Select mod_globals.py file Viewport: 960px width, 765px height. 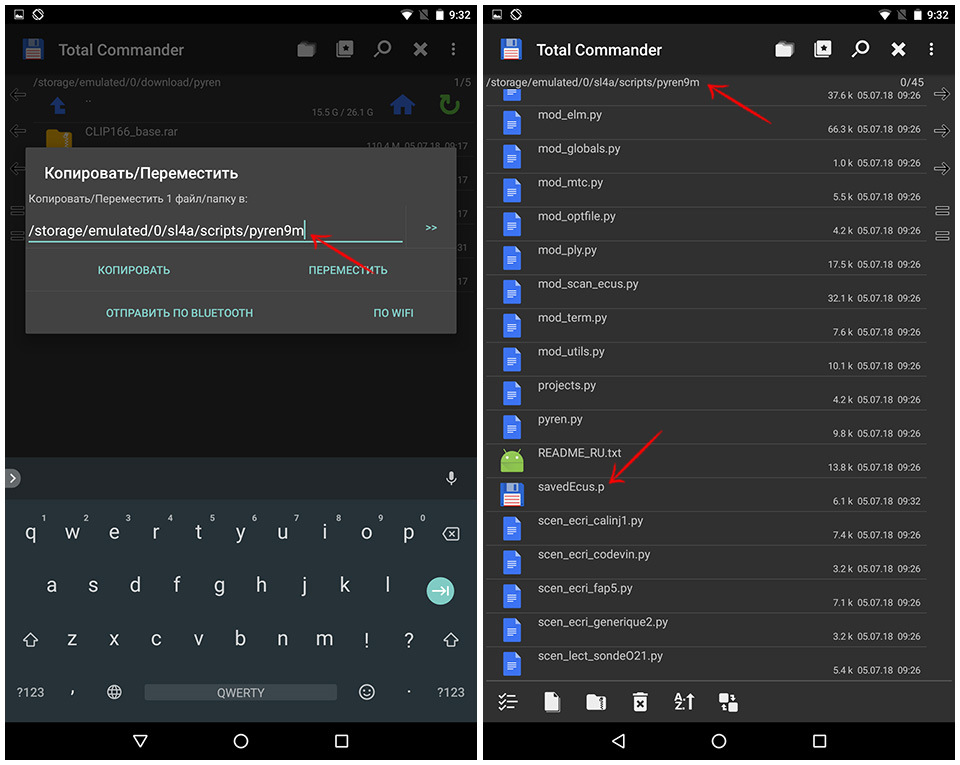706,156
